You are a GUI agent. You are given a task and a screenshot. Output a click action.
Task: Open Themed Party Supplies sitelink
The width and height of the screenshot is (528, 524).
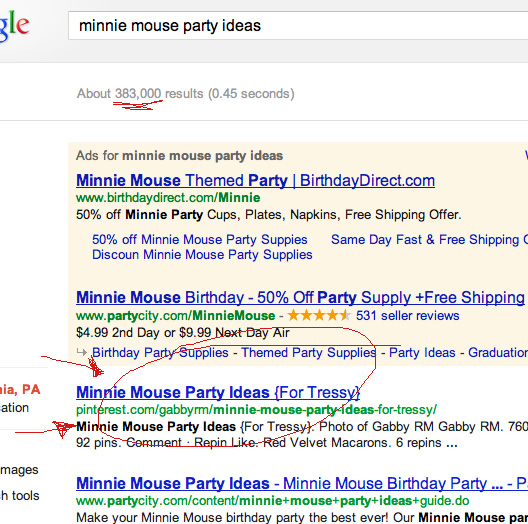tap(309, 353)
